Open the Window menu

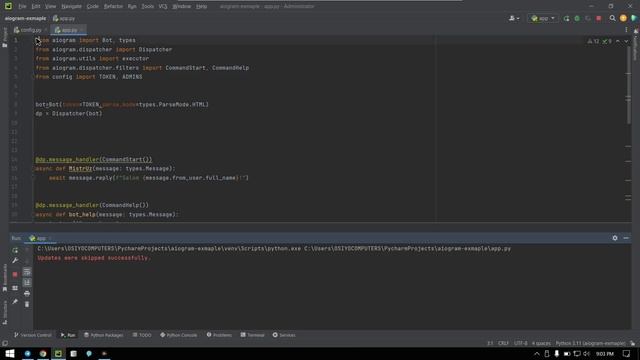(x=182, y=7)
